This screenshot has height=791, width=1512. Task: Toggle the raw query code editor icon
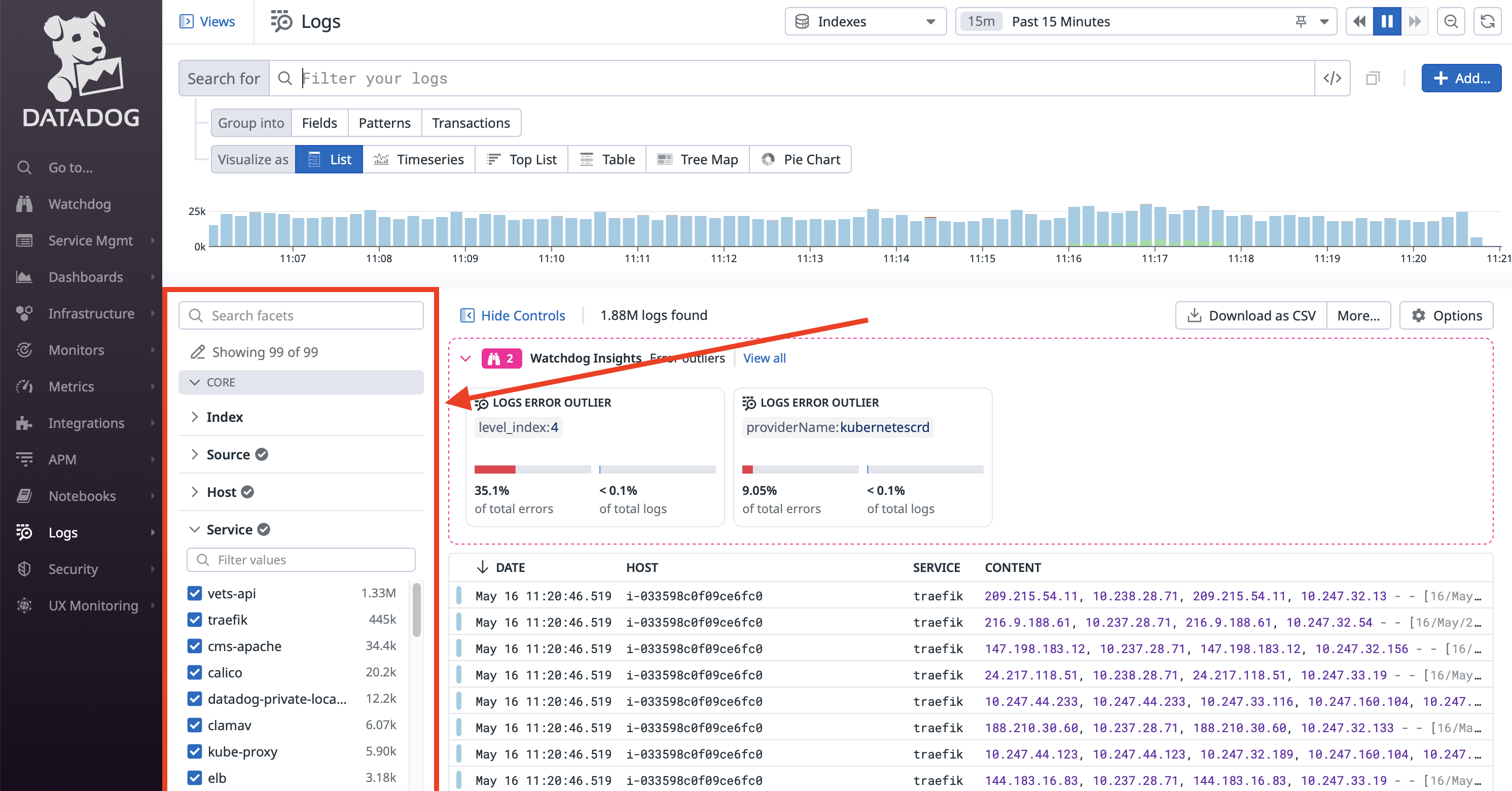pos(1333,78)
